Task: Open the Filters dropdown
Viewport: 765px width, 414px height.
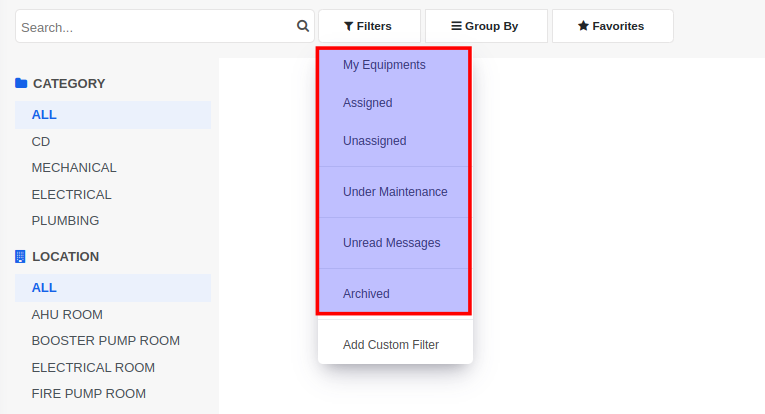Action: tap(369, 26)
